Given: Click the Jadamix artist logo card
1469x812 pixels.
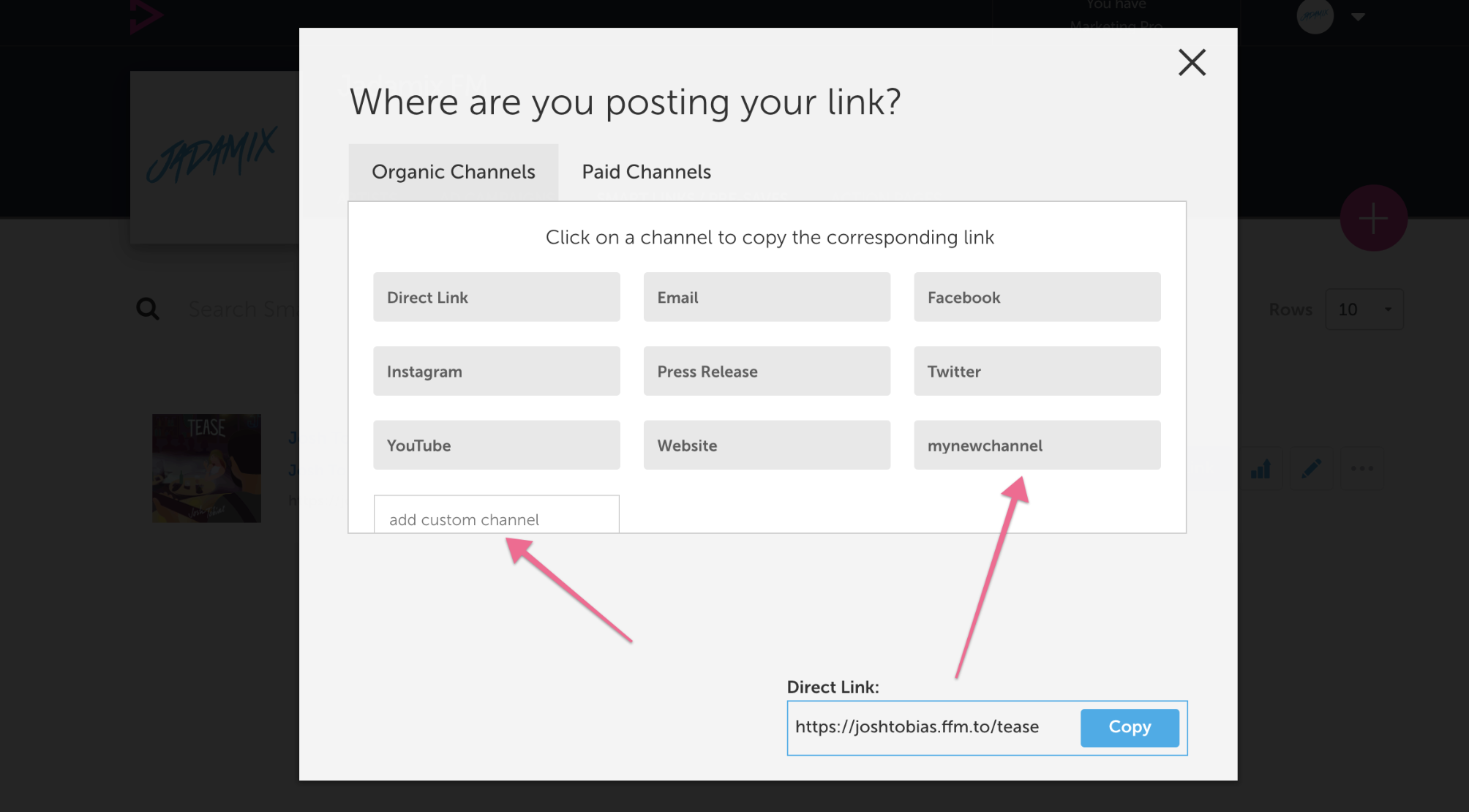Looking at the screenshot, I should pyautogui.click(x=214, y=157).
